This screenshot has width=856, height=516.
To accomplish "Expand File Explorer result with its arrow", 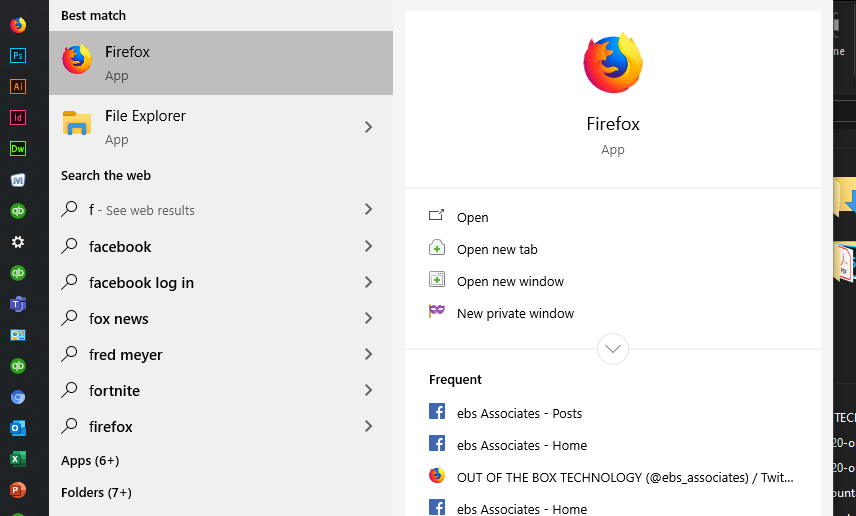I will (x=368, y=127).
